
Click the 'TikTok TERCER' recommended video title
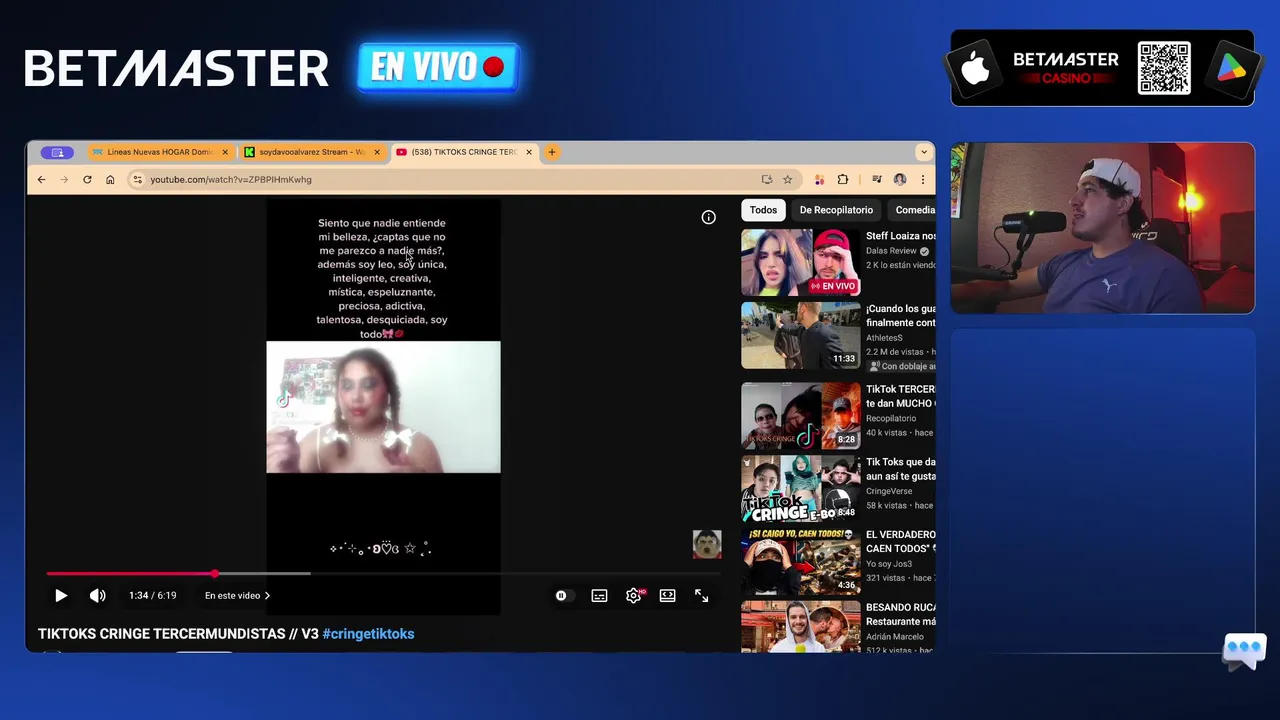[900, 396]
